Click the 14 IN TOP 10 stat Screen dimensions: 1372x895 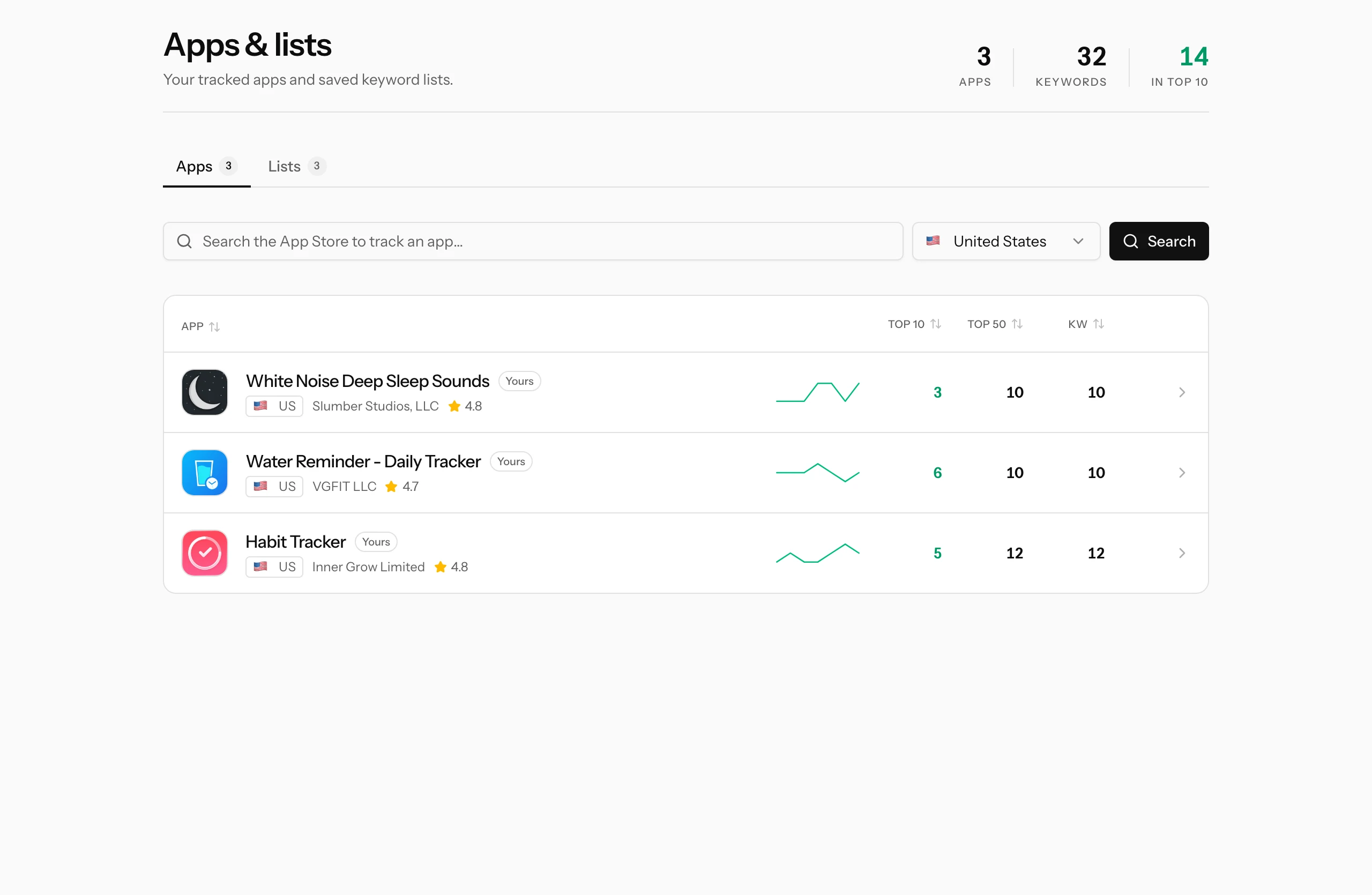point(1180,66)
